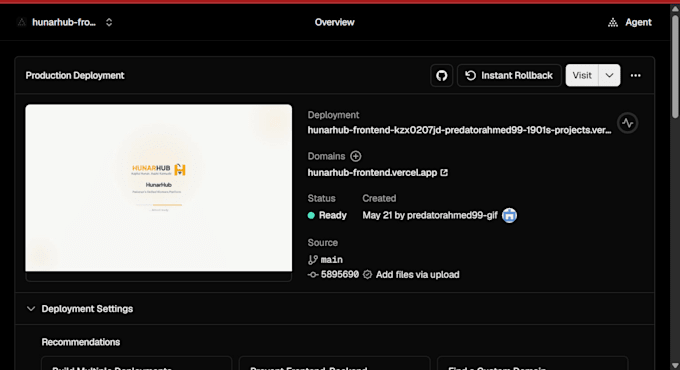680x370 pixels.
Task: Open the dropdown arrow beside Visit
Action: pos(609,75)
